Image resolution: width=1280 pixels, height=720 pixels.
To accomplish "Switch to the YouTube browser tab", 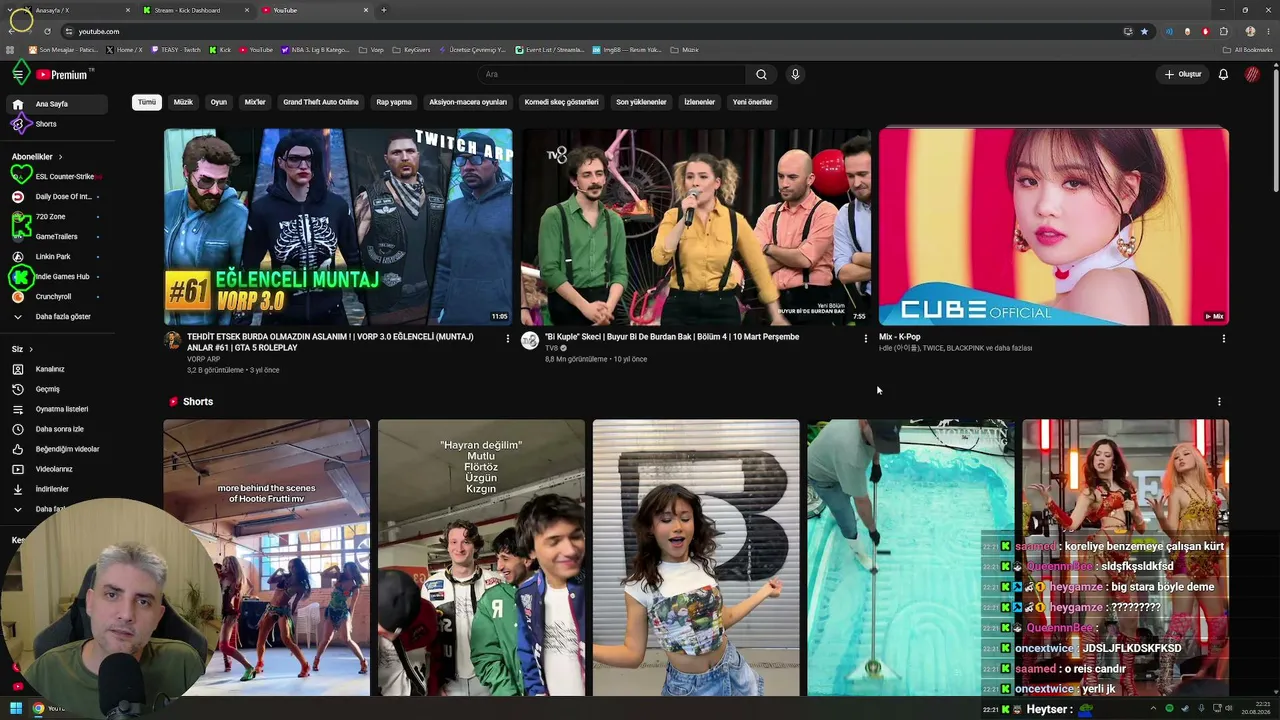I will (x=315, y=10).
